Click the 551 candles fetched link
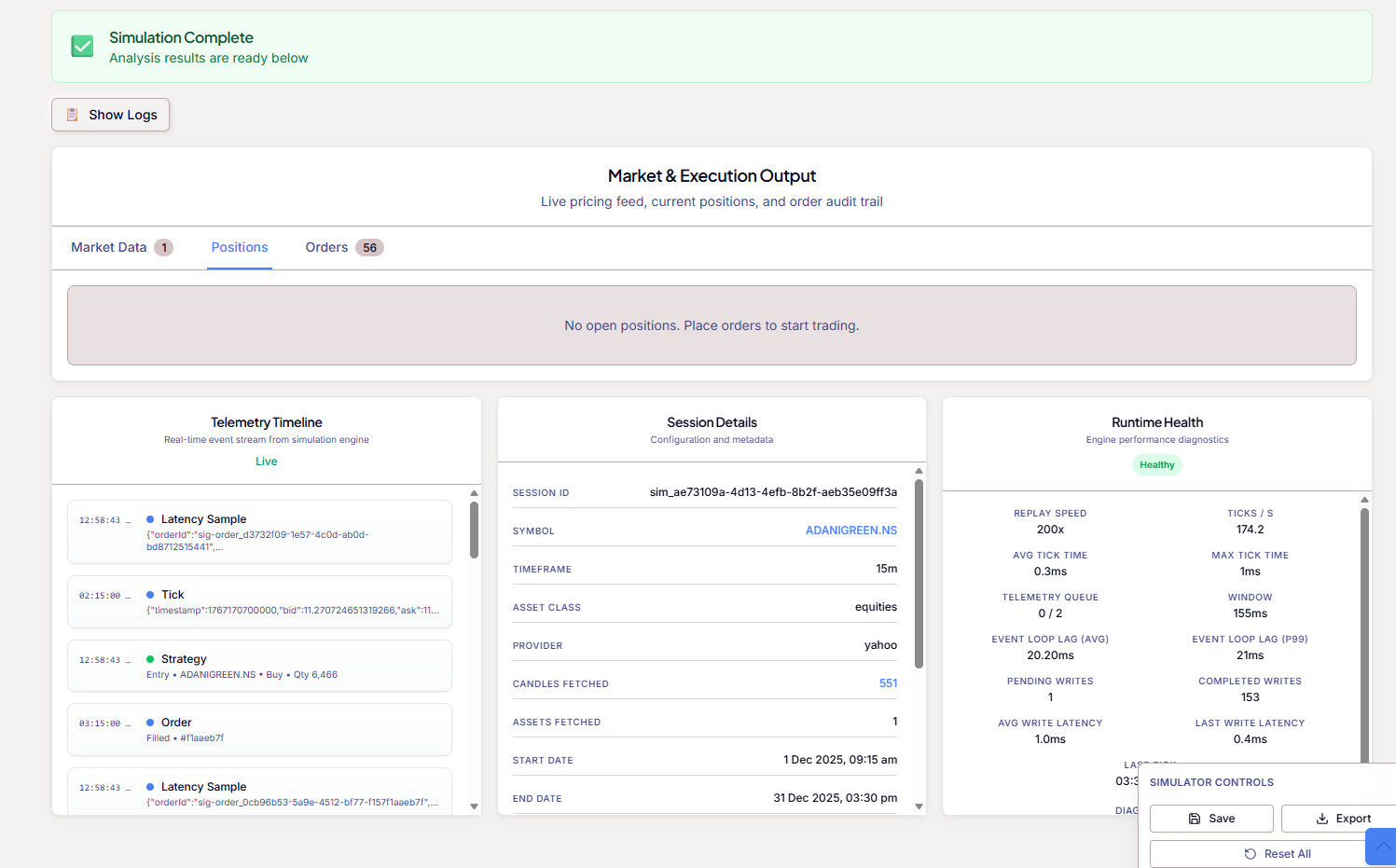This screenshot has height=868, width=1396. [x=888, y=683]
